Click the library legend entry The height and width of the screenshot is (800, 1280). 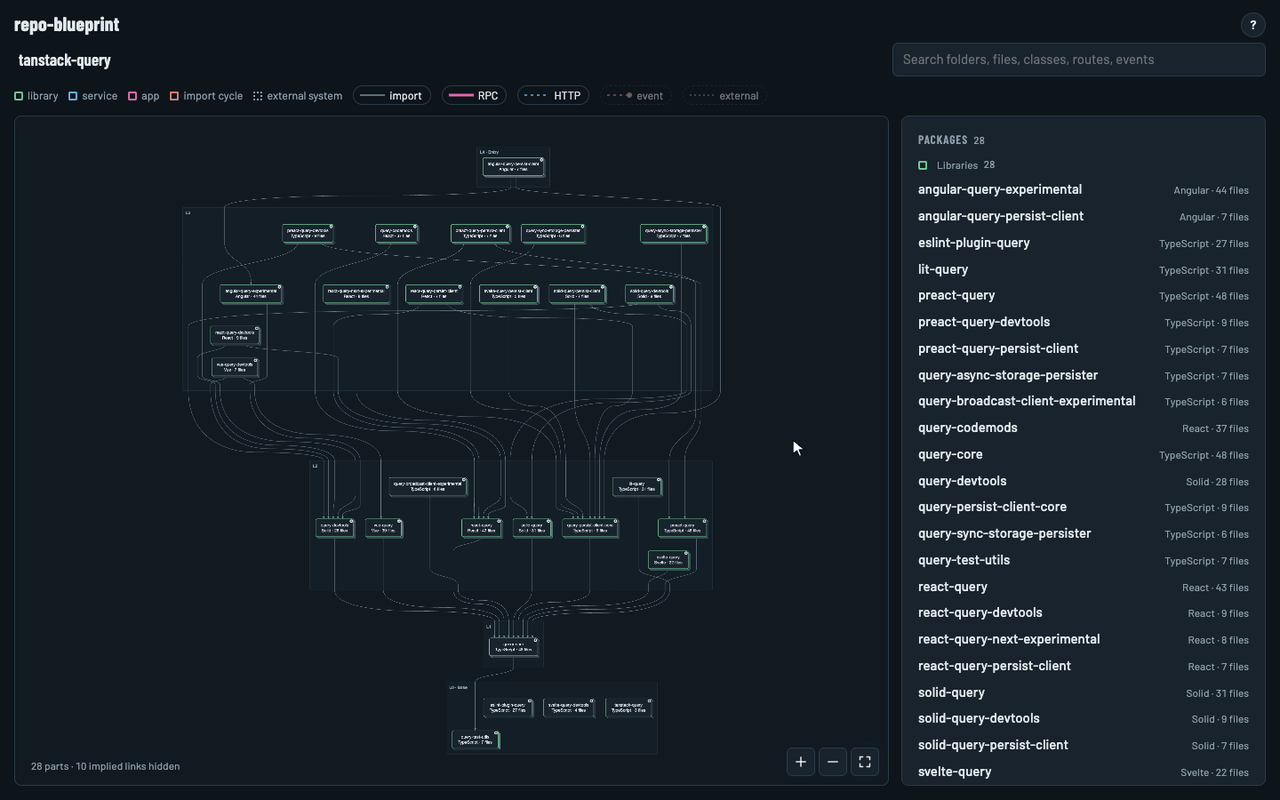tap(36, 96)
